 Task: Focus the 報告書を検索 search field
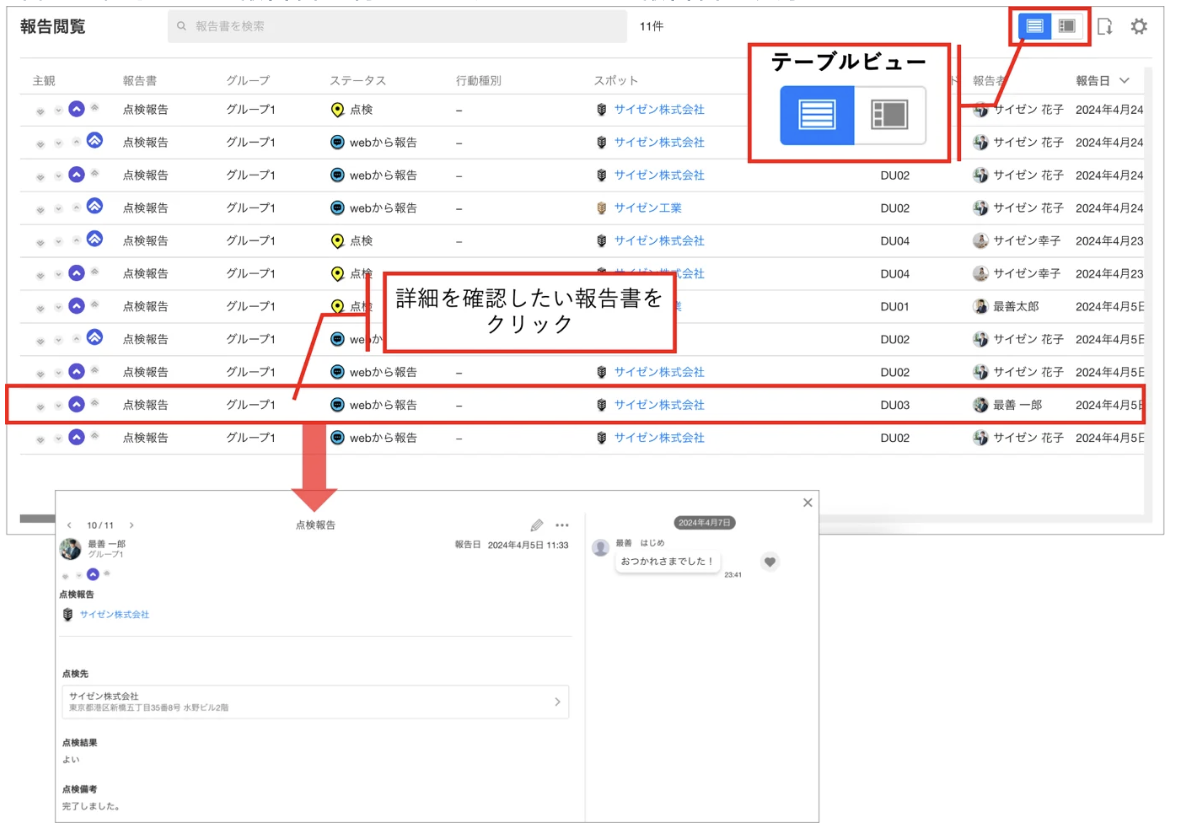pyautogui.click(x=397, y=26)
